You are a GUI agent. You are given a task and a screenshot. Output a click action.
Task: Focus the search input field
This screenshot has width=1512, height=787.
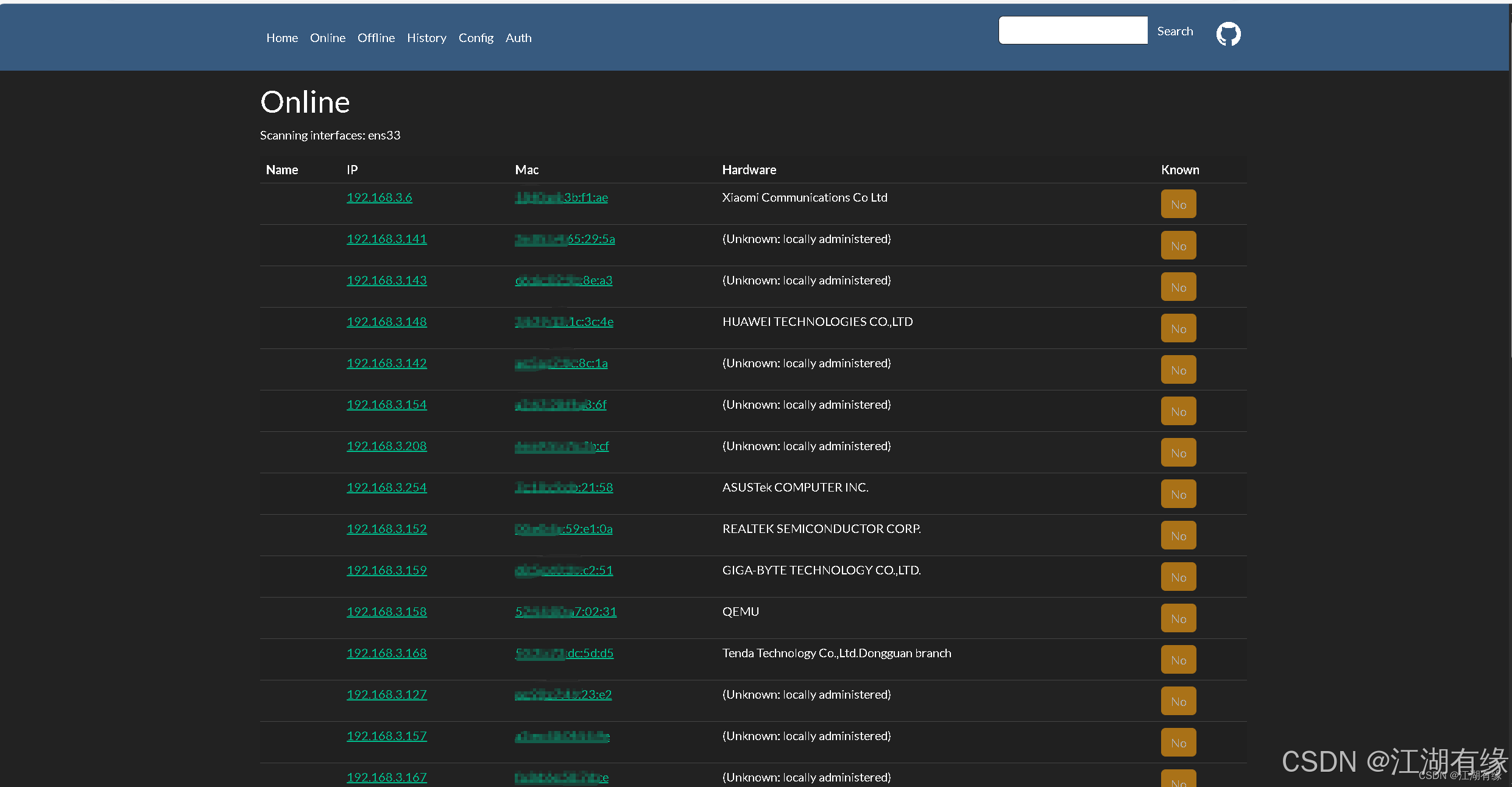point(1073,30)
